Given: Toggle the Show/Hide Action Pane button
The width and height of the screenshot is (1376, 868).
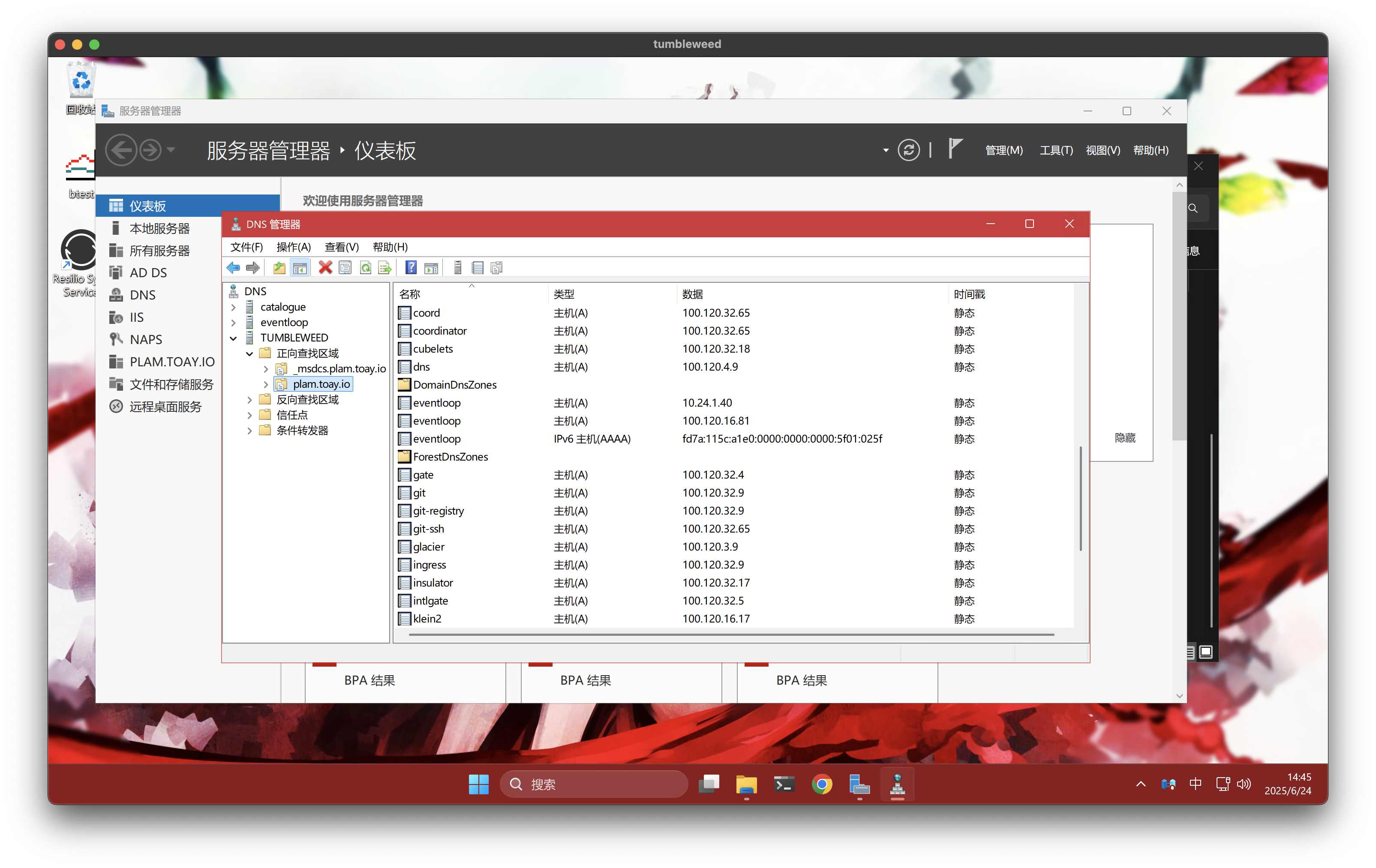Looking at the screenshot, I should pyautogui.click(x=431, y=268).
